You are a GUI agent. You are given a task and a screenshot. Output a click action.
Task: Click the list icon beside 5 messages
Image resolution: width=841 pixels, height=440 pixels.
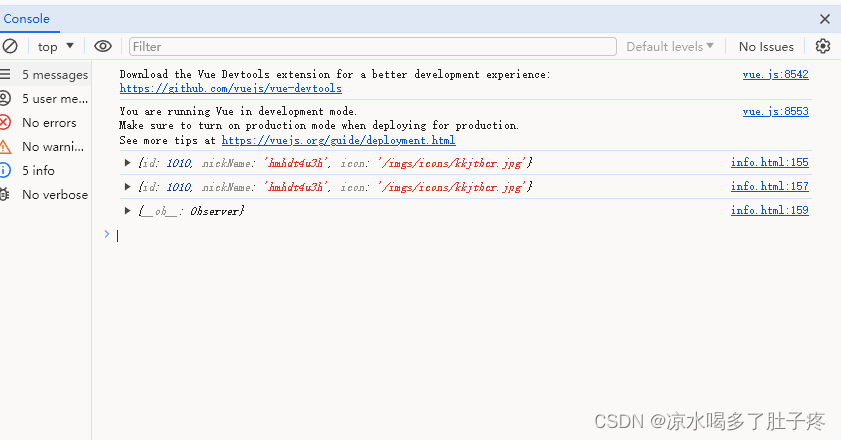tap(5, 74)
